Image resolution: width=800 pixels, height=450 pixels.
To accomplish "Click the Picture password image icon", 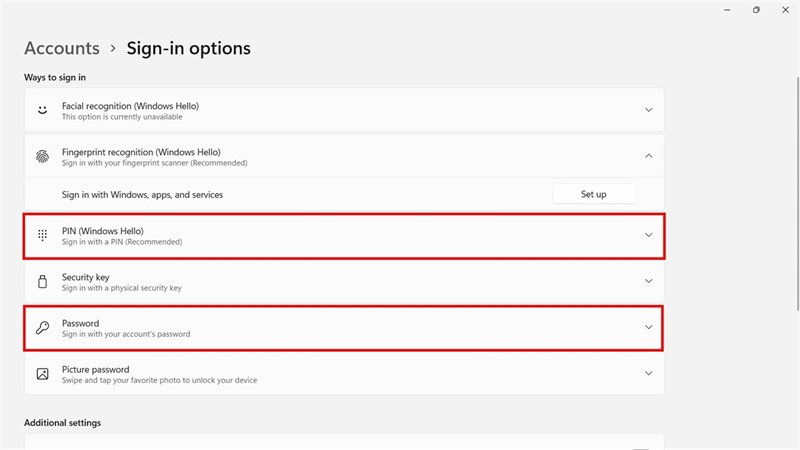I will [42, 374].
